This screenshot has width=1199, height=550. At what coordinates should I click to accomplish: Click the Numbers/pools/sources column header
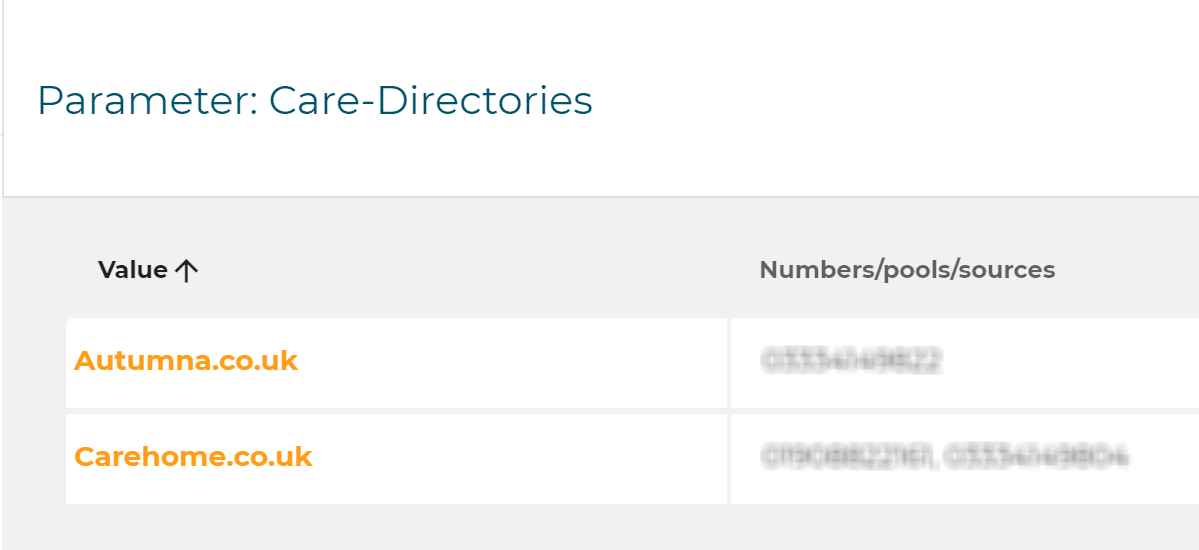[x=907, y=269]
